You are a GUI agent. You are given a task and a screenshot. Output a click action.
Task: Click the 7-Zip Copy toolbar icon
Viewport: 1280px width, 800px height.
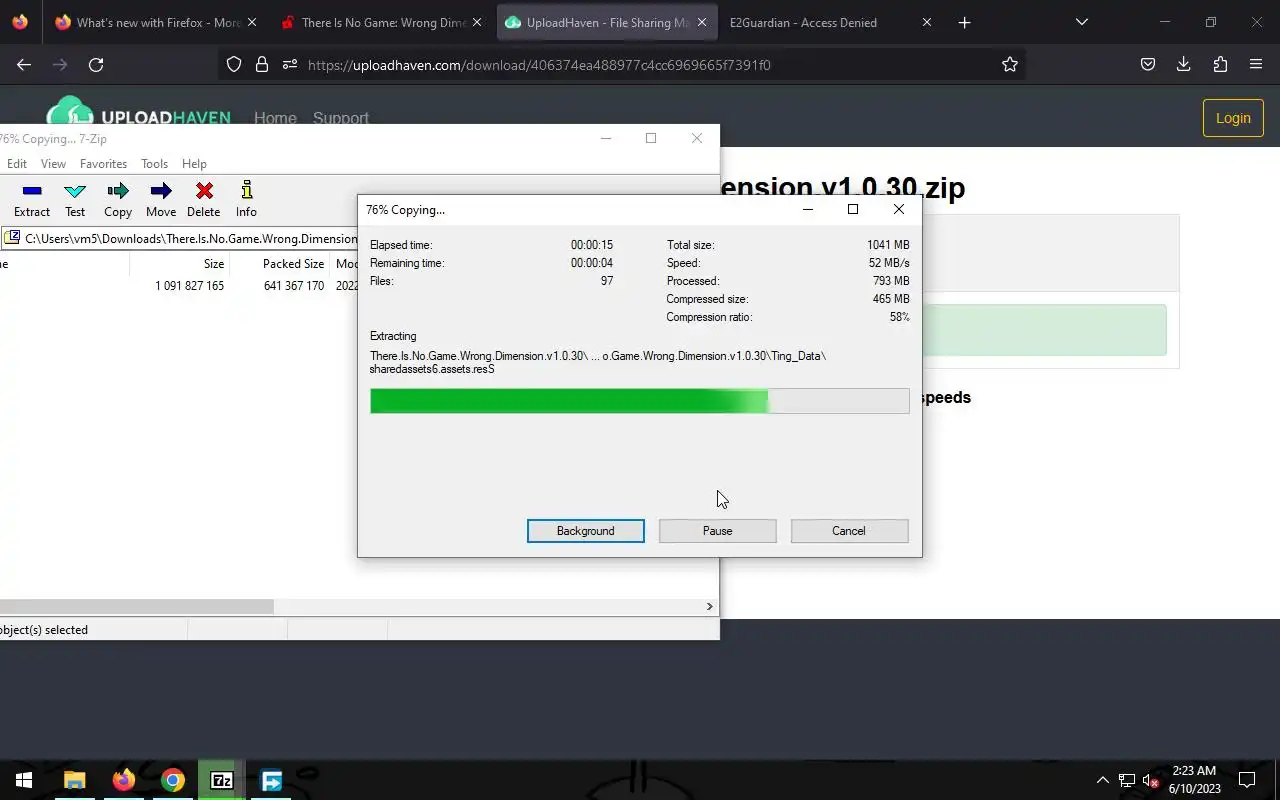tap(118, 199)
